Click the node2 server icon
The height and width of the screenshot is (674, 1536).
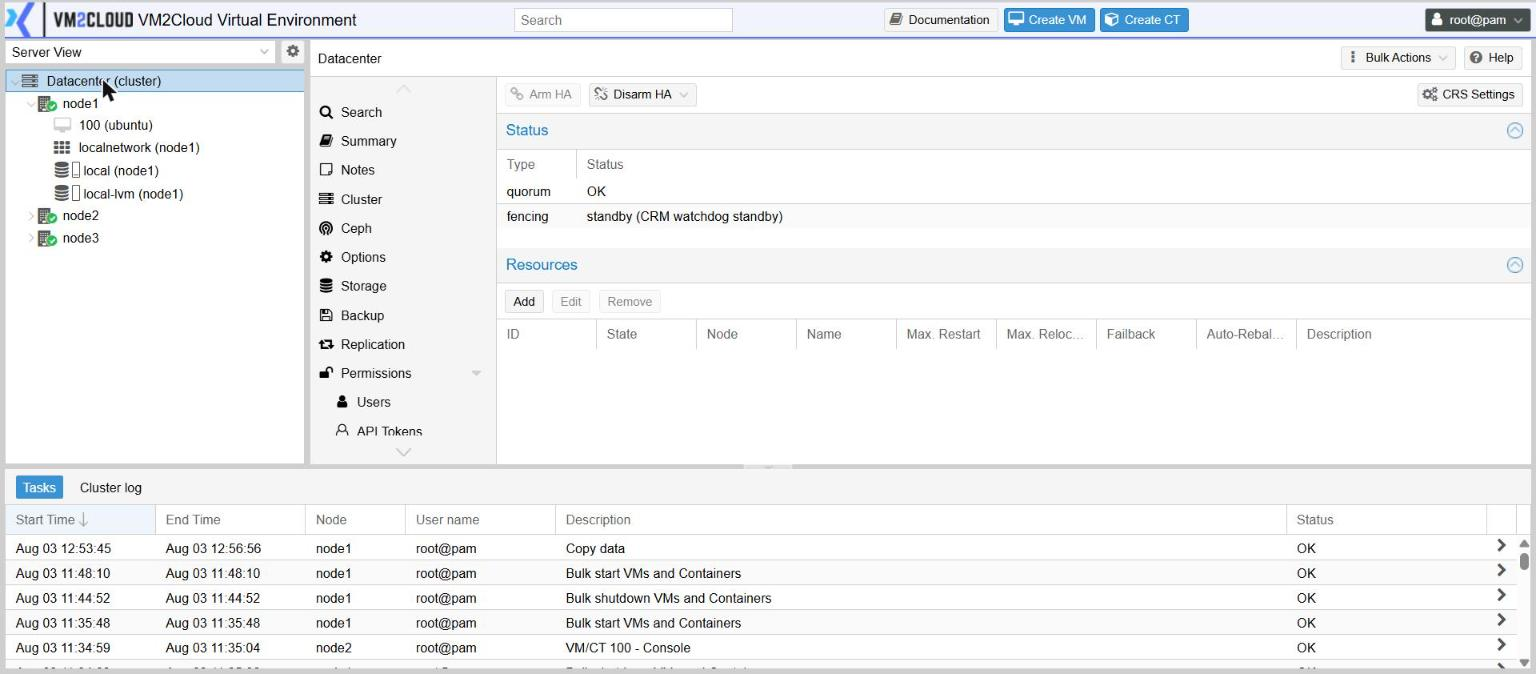(47, 216)
